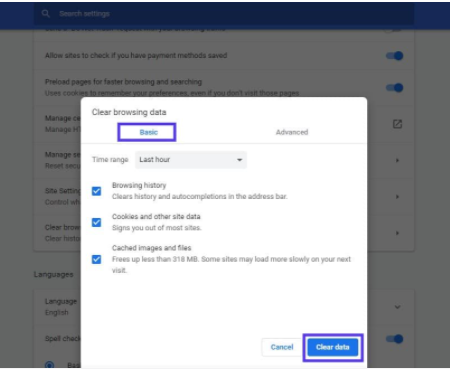Screen dimensions: 450x369
Task: Click 'Preload pages for faster browsing' text
Action: tap(123, 82)
